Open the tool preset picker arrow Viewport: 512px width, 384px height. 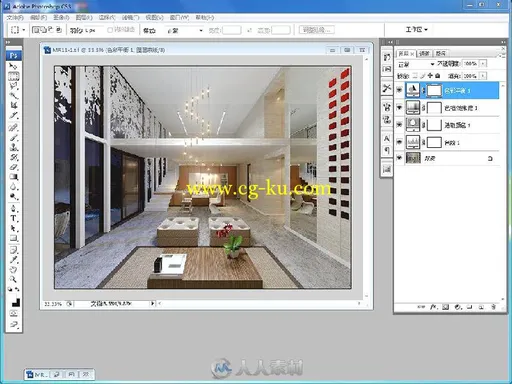(x=24, y=30)
